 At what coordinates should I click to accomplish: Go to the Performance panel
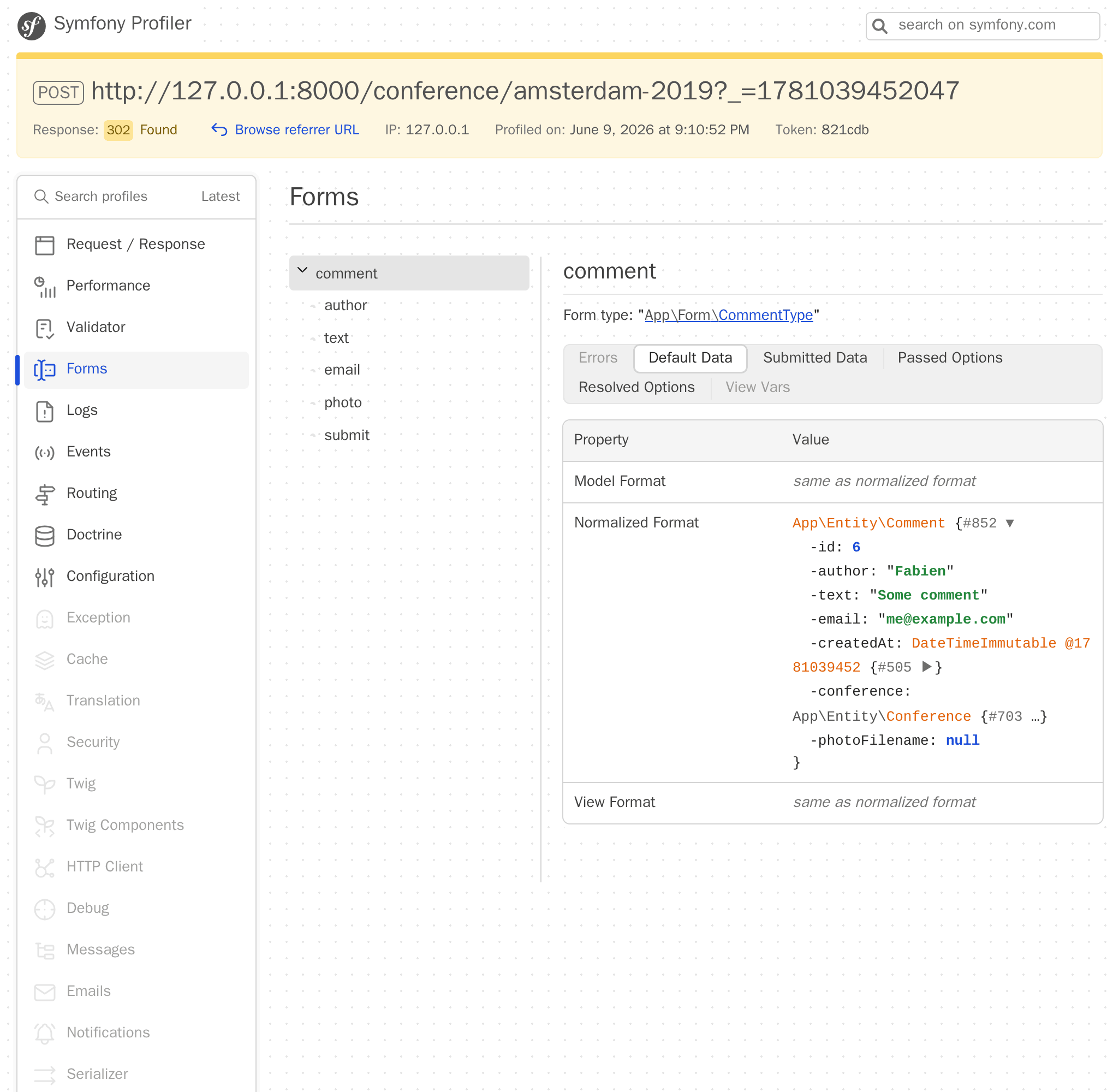tap(136, 286)
